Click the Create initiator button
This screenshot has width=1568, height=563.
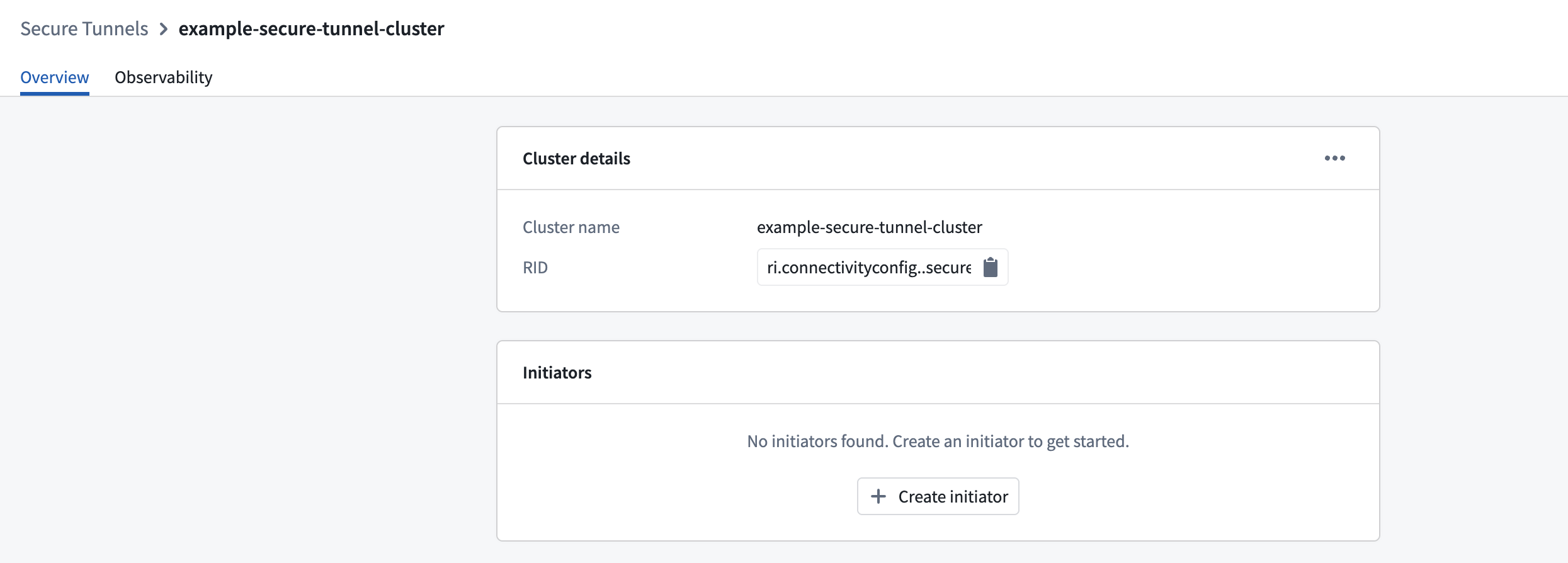tap(938, 496)
